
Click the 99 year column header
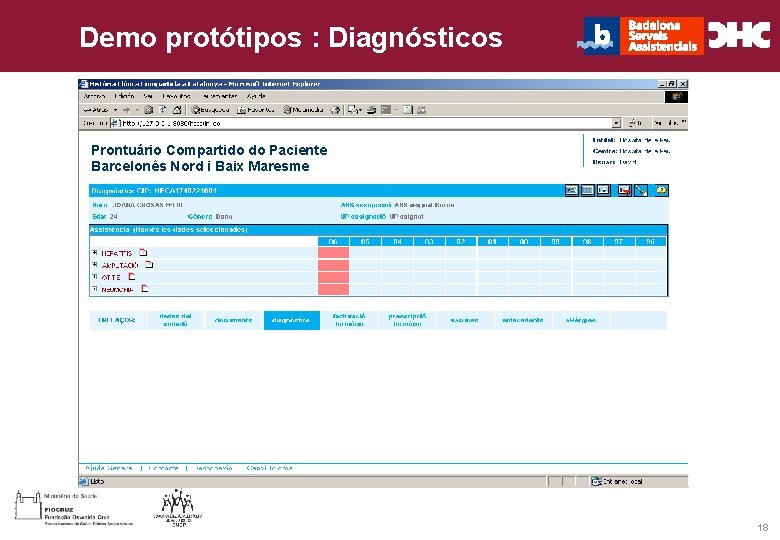556,242
